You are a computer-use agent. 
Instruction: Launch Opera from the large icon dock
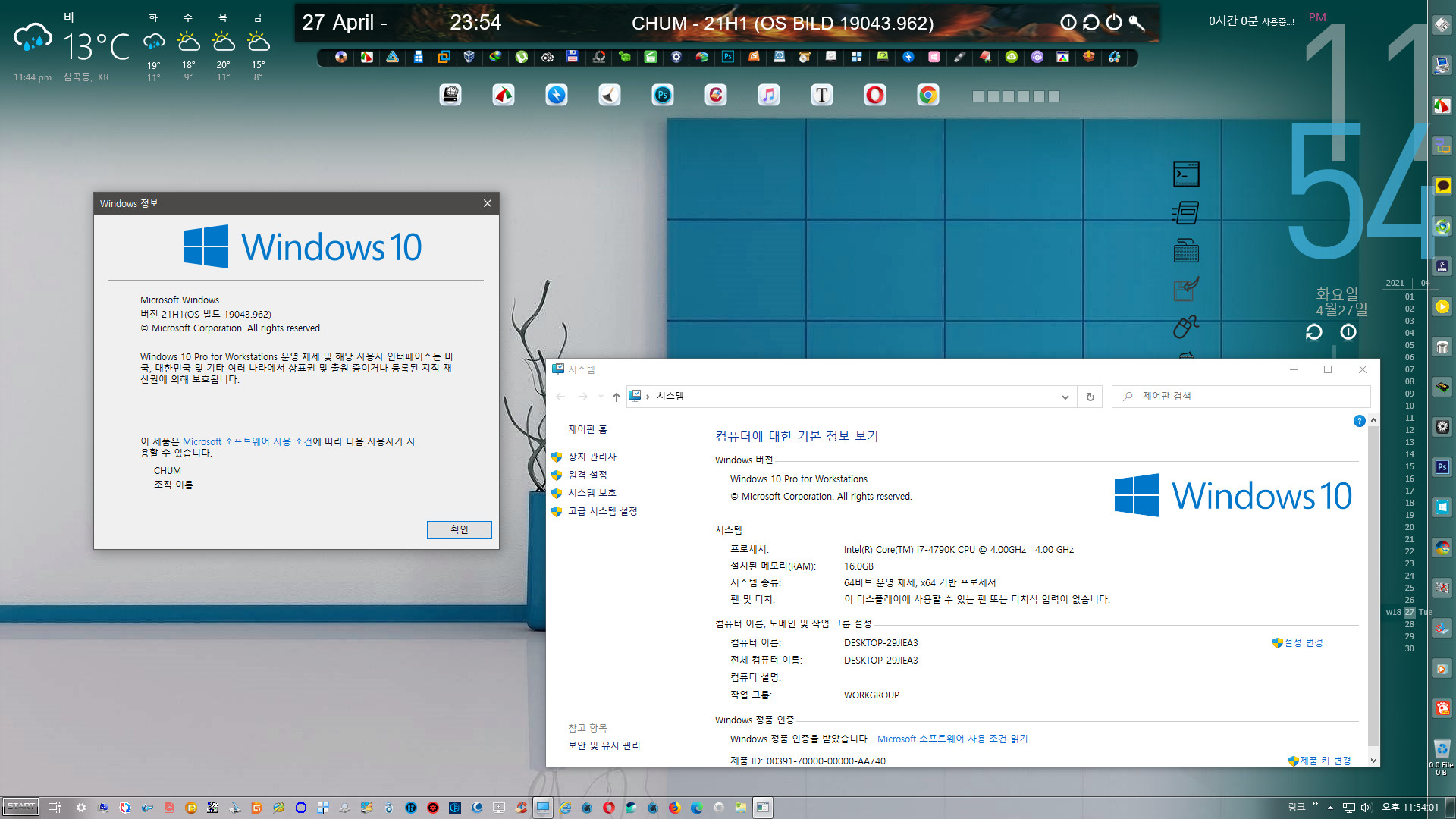click(x=875, y=95)
